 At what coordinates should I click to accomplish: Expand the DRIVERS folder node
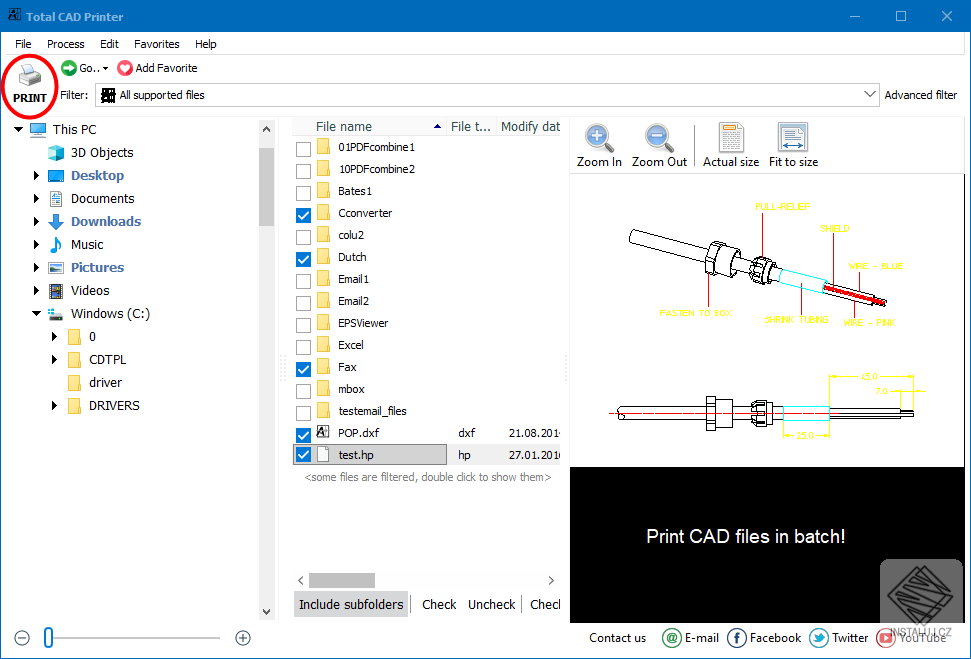pyautogui.click(x=54, y=406)
